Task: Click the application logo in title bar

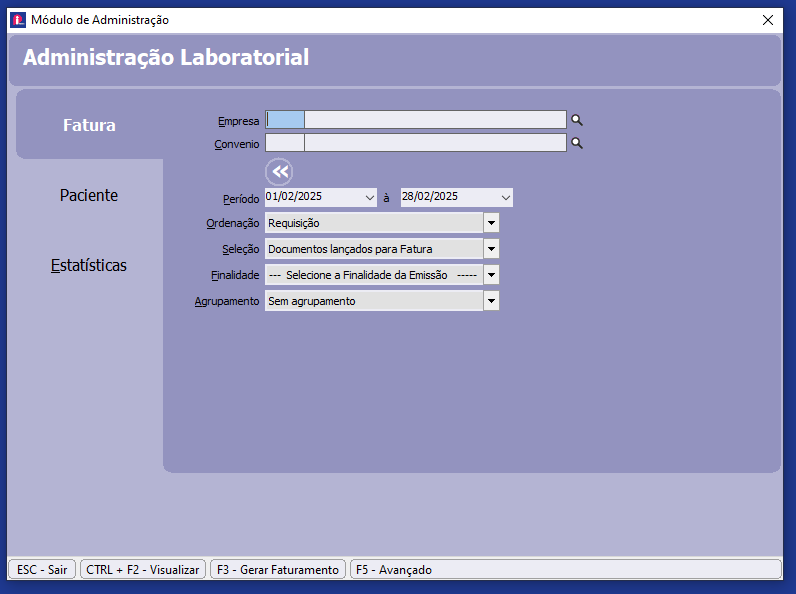Action: click(x=17, y=19)
